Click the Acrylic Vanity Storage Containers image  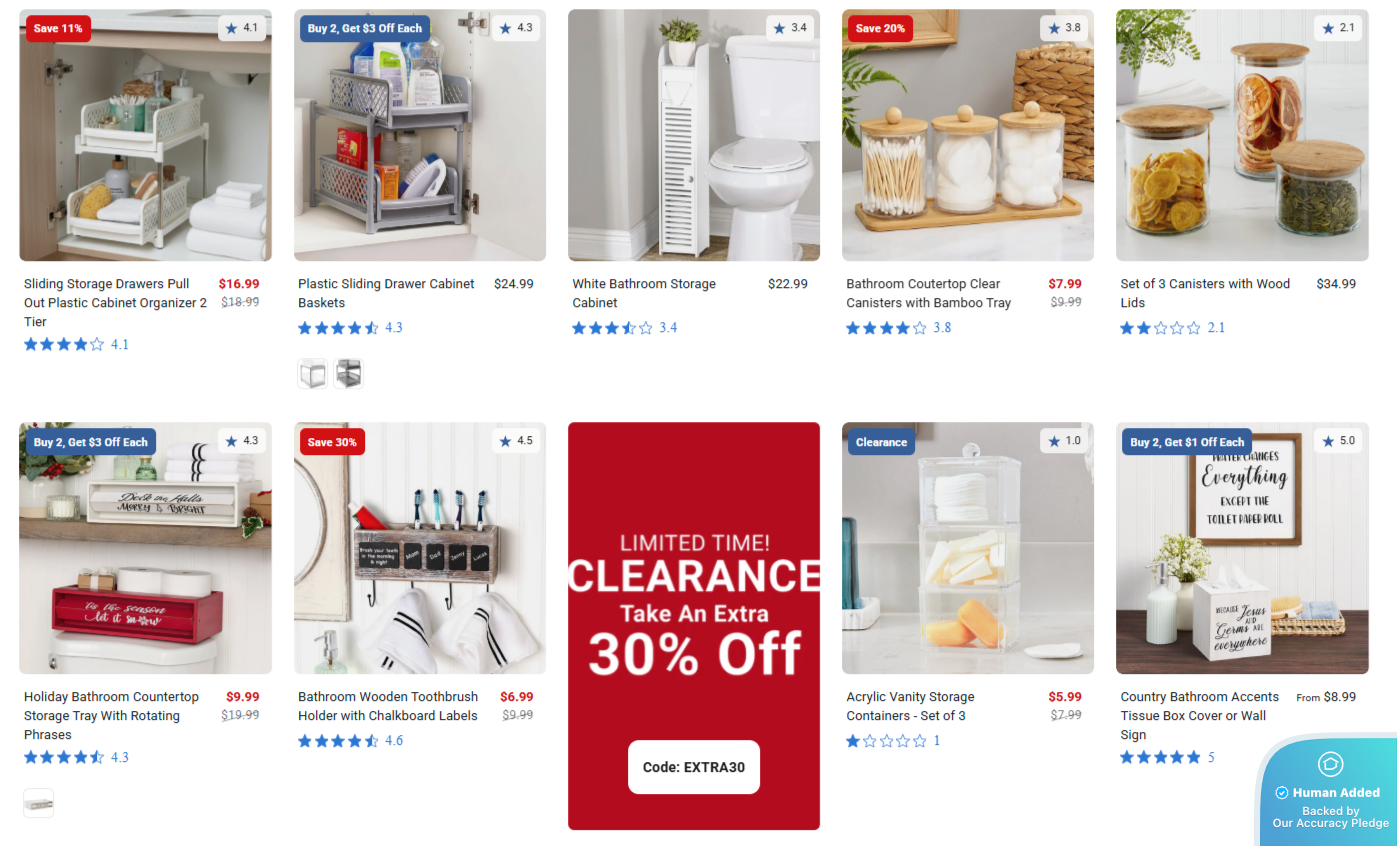coord(968,548)
